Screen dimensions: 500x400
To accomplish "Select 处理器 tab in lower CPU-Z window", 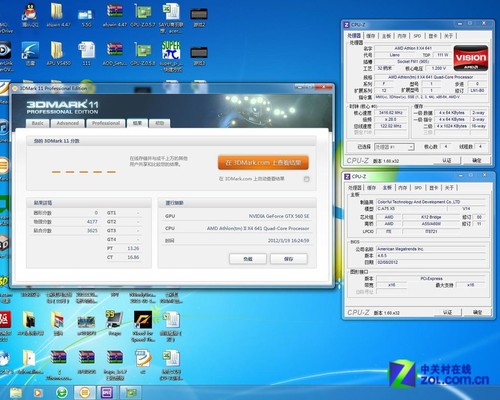I will (355, 188).
